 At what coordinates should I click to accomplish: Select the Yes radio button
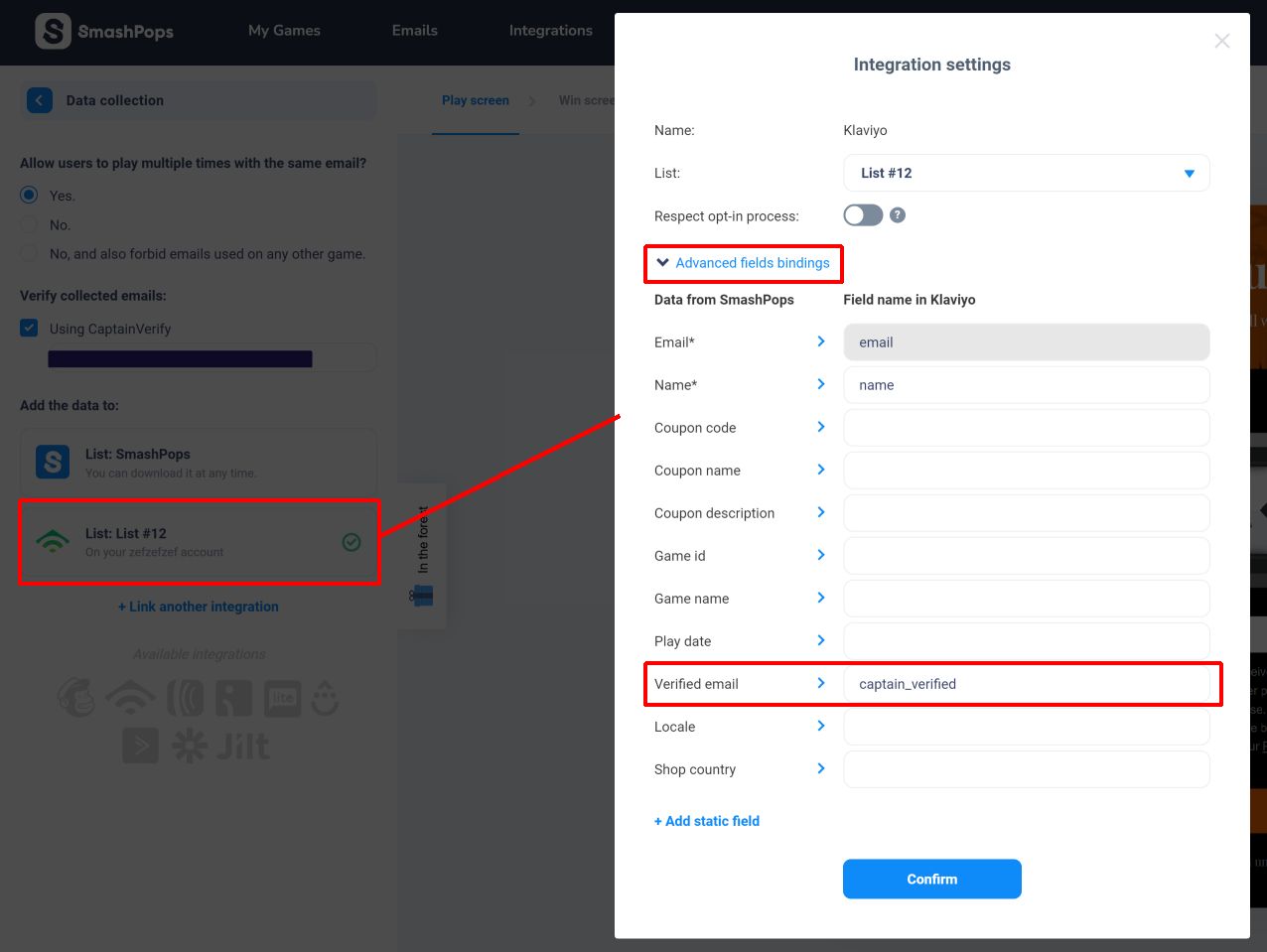pyautogui.click(x=30, y=195)
